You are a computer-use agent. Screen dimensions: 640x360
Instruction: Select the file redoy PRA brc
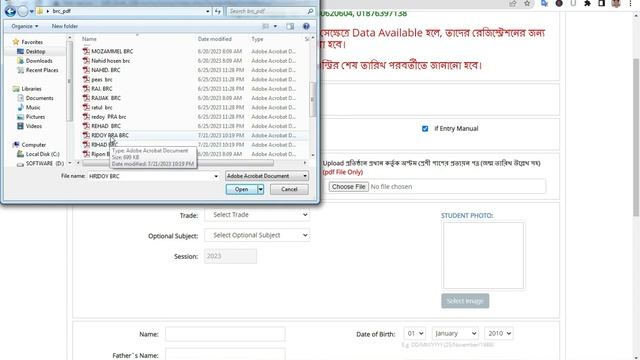109,117
